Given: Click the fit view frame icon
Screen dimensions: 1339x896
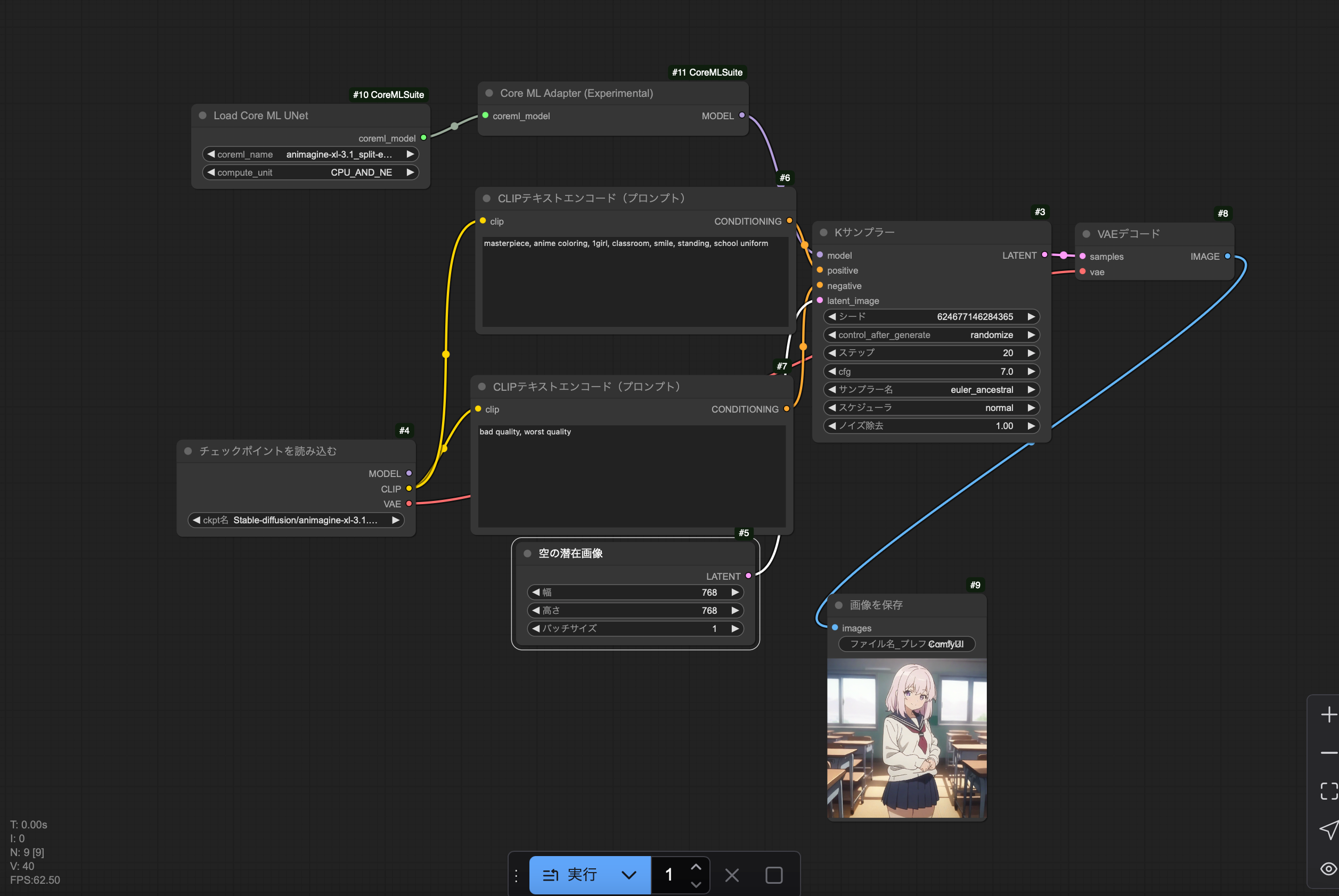Looking at the screenshot, I should [x=1328, y=791].
